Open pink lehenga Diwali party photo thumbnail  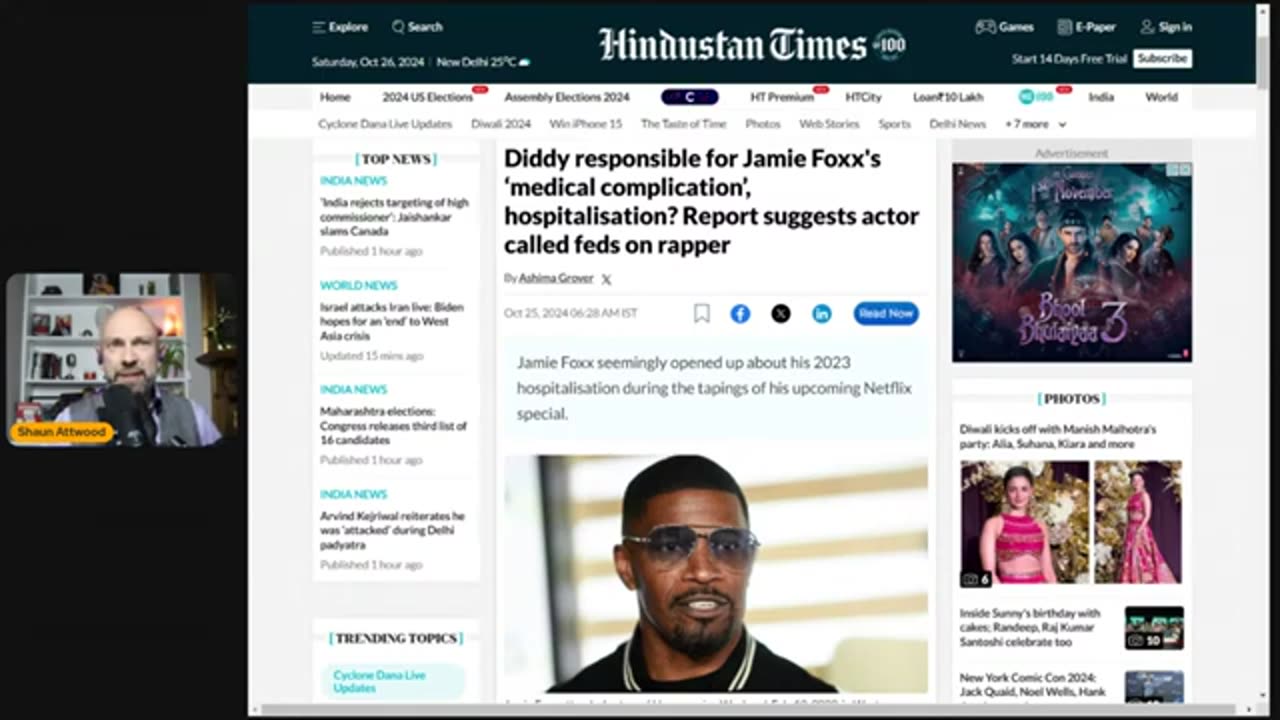(x=1071, y=521)
